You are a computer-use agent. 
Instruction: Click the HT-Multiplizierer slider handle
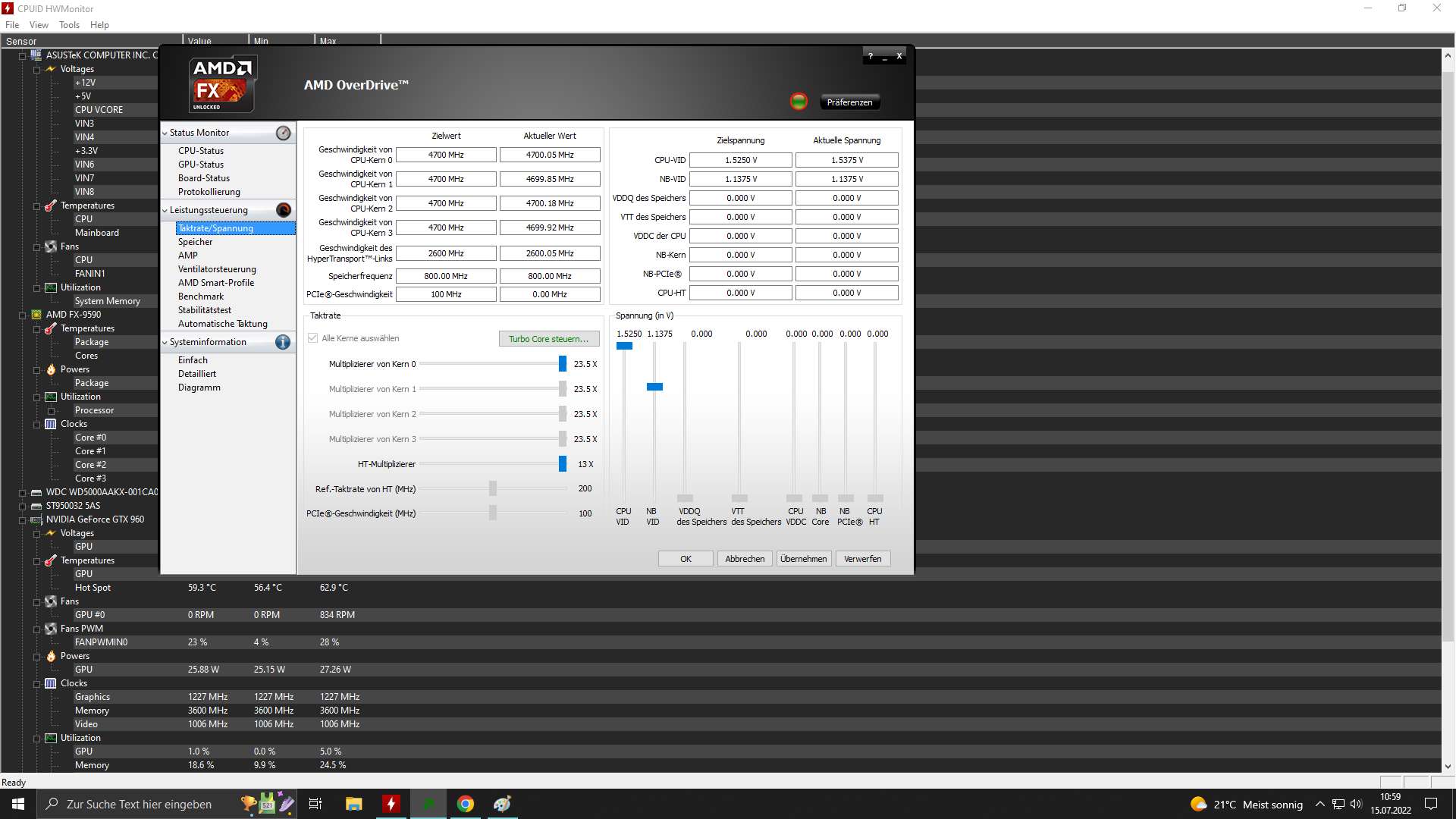pyautogui.click(x=563, y=464)
